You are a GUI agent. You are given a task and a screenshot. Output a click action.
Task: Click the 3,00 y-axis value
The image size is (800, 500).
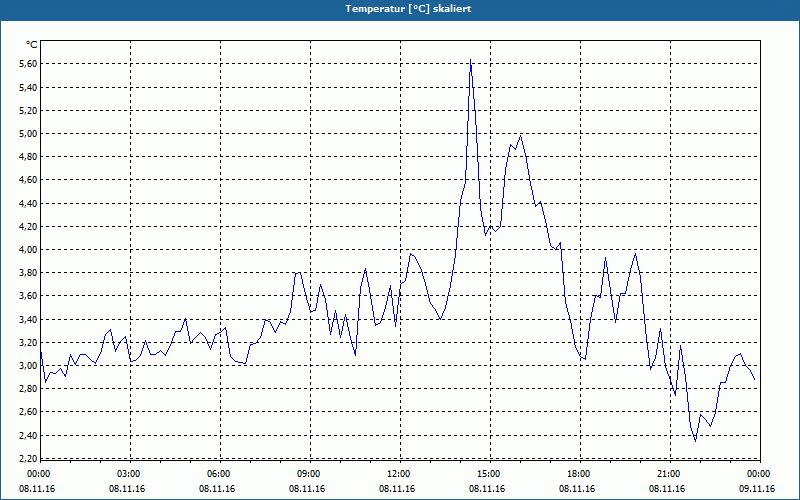click(x=28, y=365)
